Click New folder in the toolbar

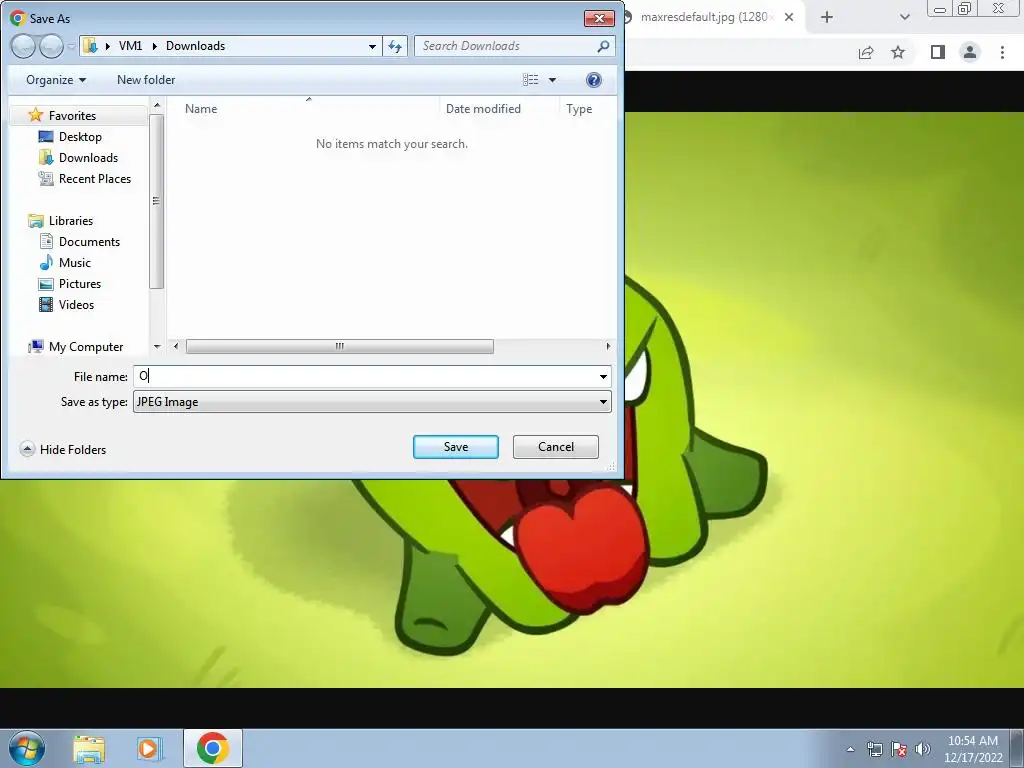pos(146,80)
